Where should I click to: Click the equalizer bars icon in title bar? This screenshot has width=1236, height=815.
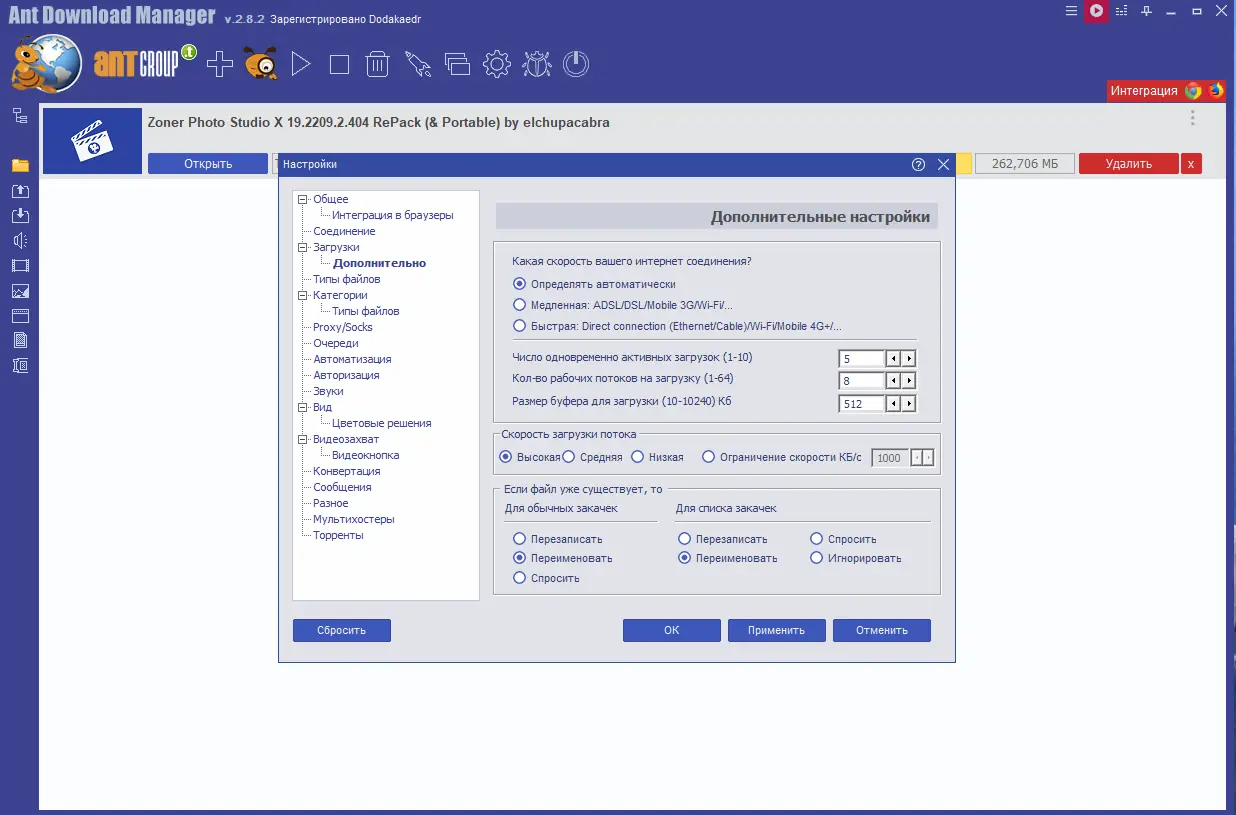[x=1122, y=11]
